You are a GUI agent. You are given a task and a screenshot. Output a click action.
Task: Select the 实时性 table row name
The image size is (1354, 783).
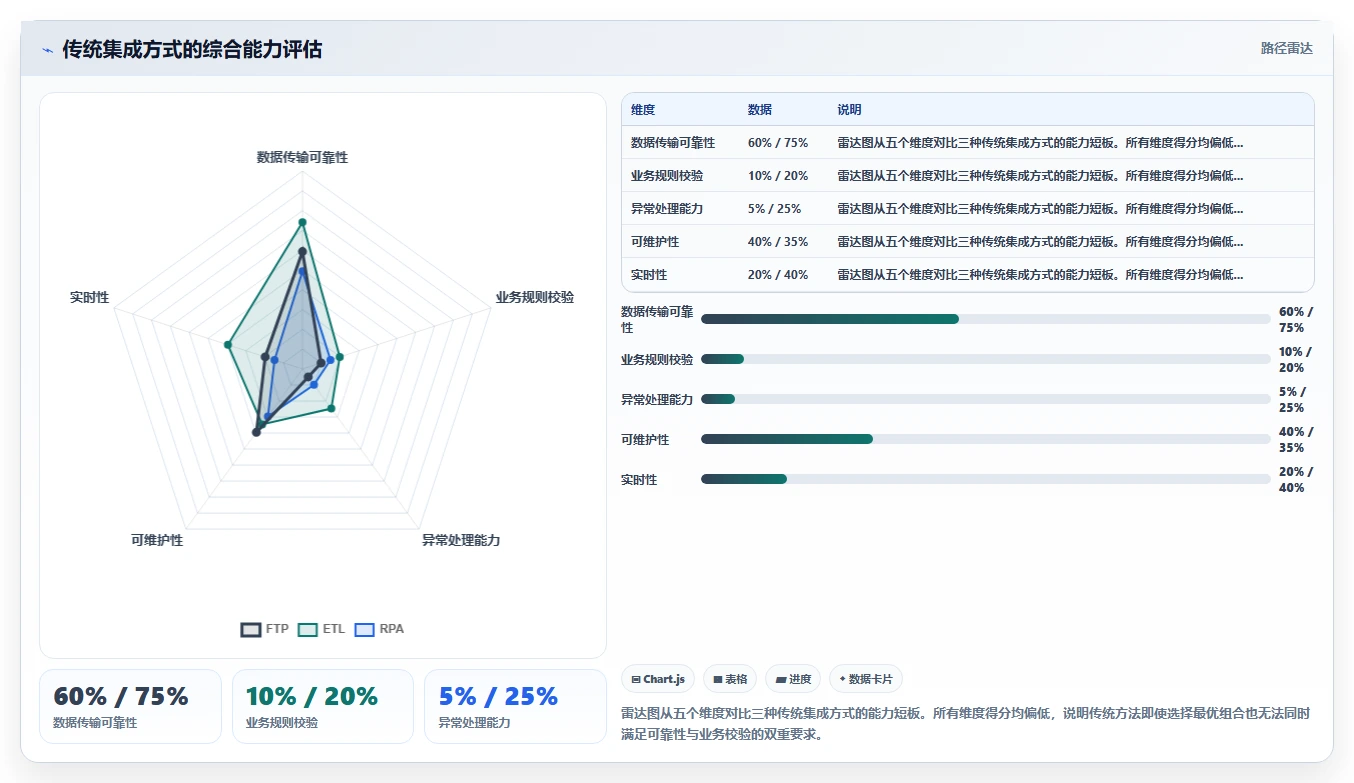click(649, 275)
